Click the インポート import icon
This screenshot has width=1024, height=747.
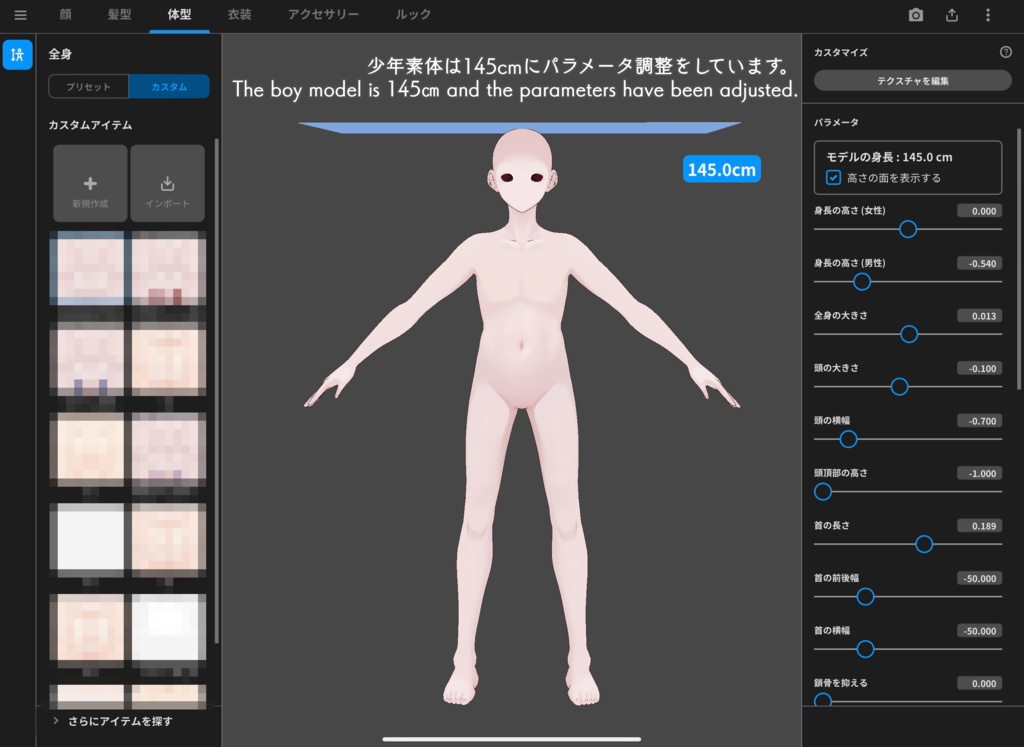tap(168, 183)
